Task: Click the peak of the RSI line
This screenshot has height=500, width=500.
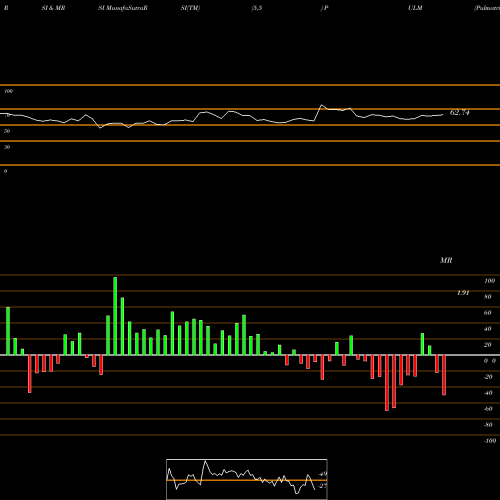Action: 322,105
